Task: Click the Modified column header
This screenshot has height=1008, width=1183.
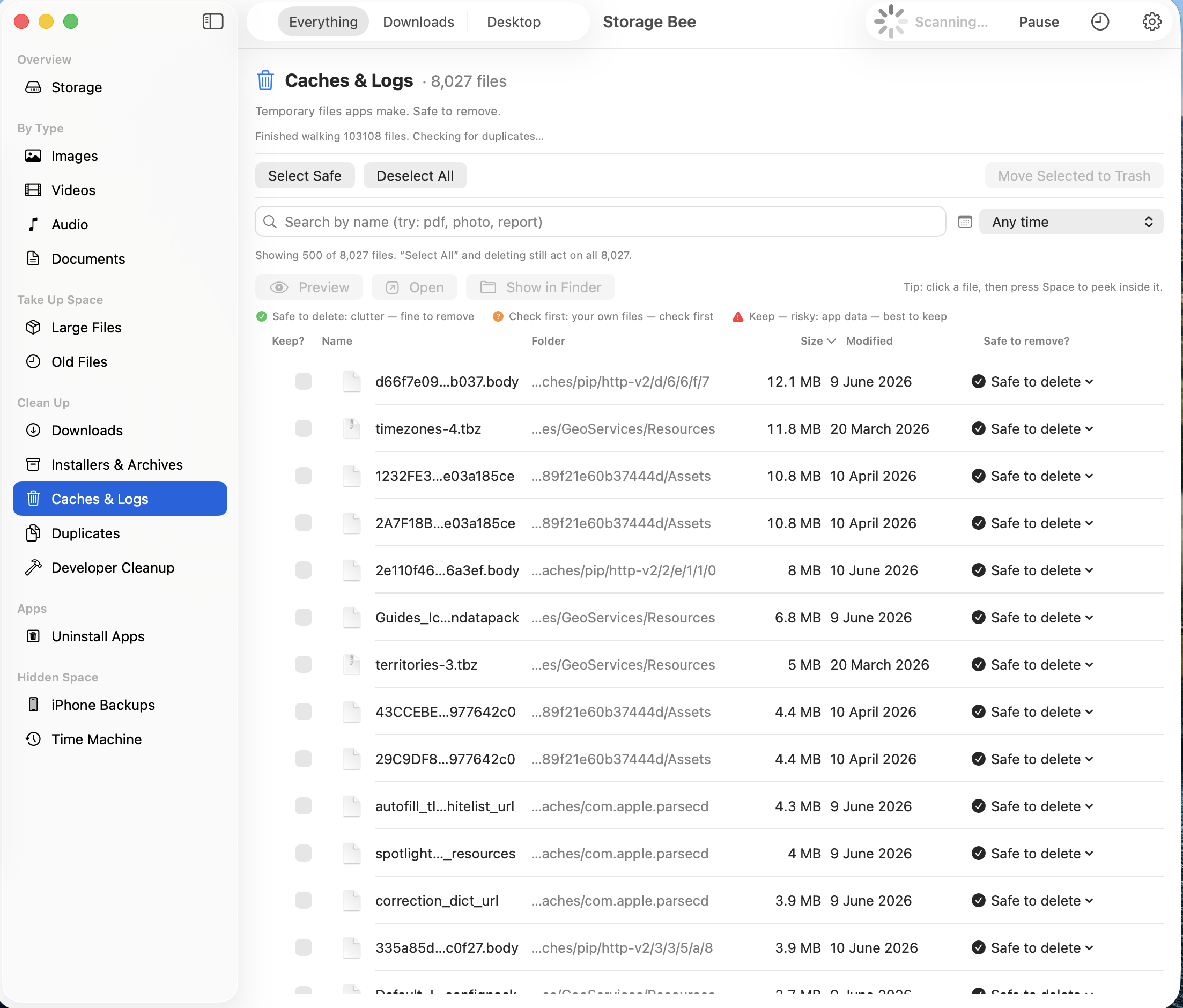Action: click(x=869, y=341)
